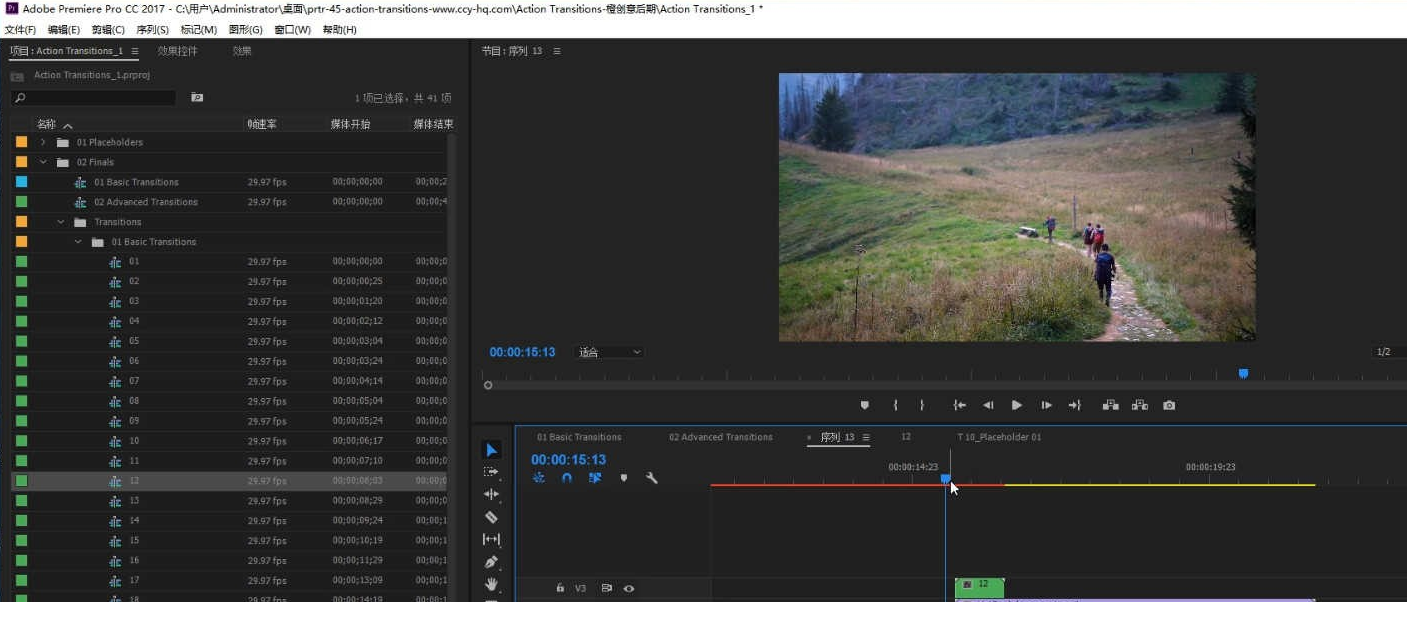Select the Pen tool
The height and width of the screenshot is (625, 1407).
pyautogui.click(x=491, y=562)
